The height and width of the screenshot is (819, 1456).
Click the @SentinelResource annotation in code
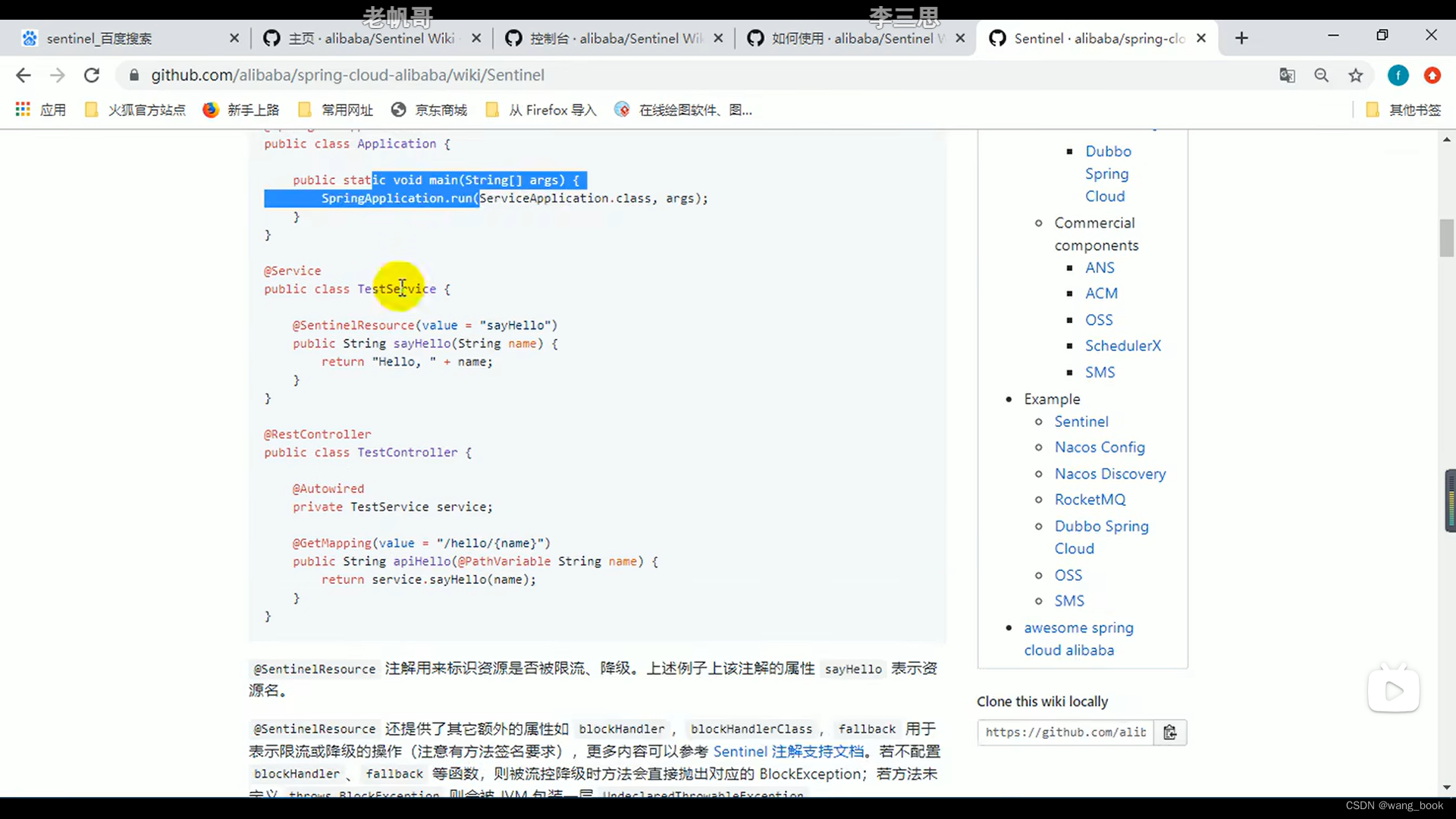point(353,325)
